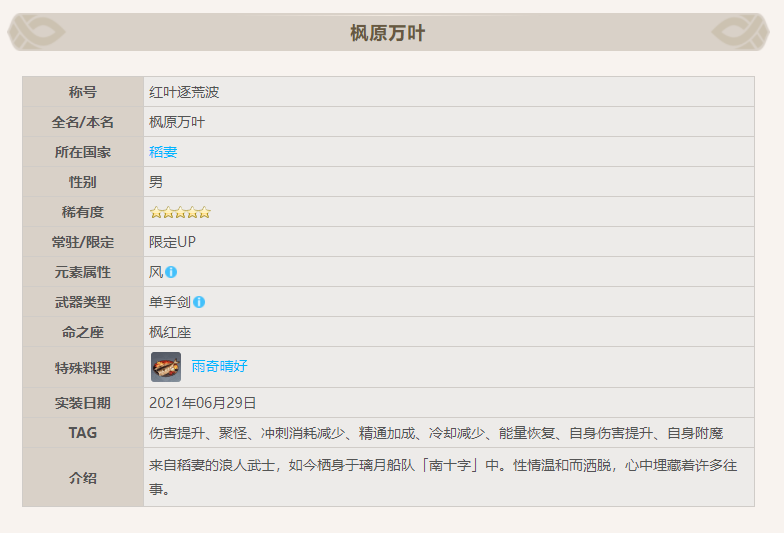The width and height of the screenshot is (784, 533).
Task: Click the 限定UP value cell
Action: [x=172, y=242]
